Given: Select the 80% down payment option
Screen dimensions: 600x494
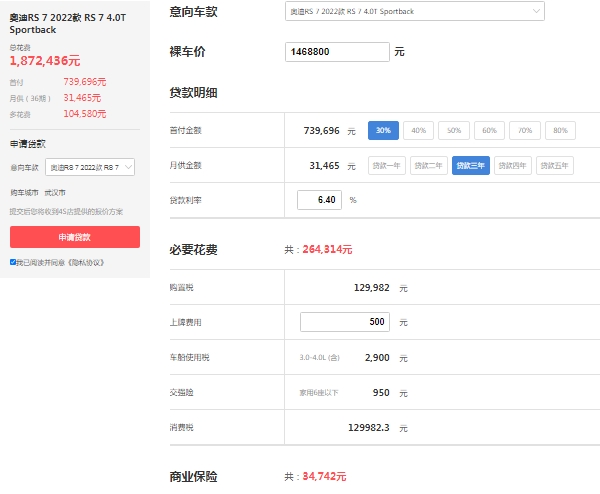Looking at the screenshot, I should (559, 130).
